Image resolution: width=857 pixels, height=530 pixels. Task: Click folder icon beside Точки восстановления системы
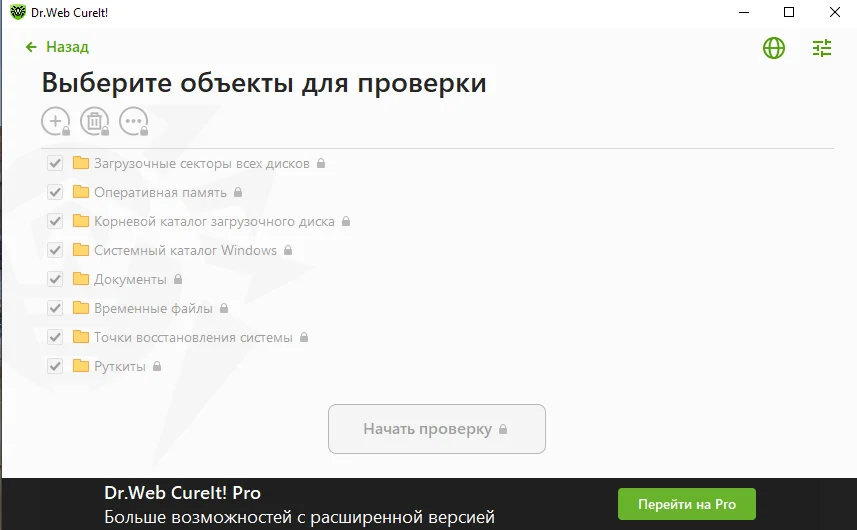point(81,337)
